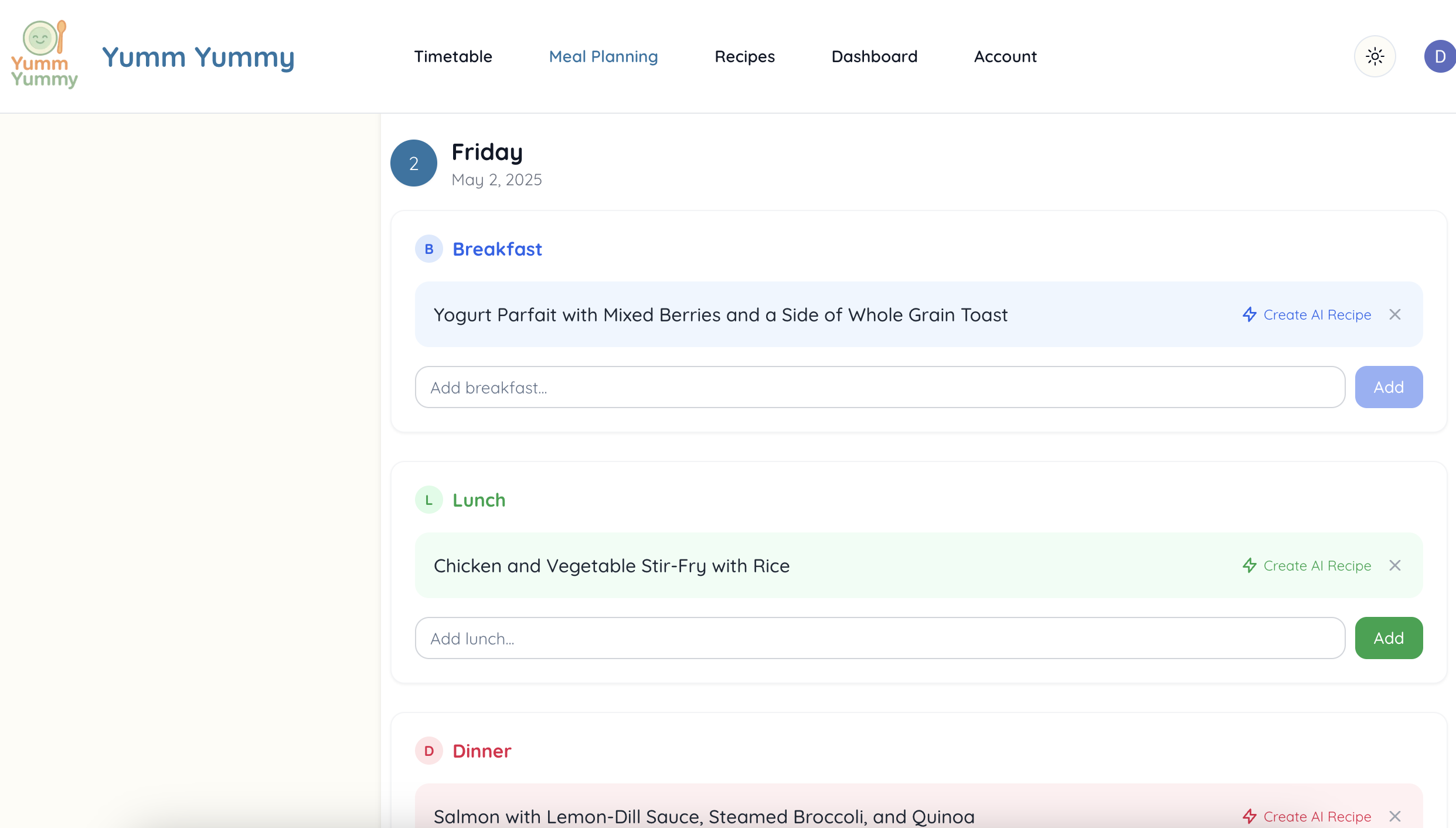Screen dimensions: 1456x828
Task: Click the Lunch L badge icon
Action: [428, 500]
